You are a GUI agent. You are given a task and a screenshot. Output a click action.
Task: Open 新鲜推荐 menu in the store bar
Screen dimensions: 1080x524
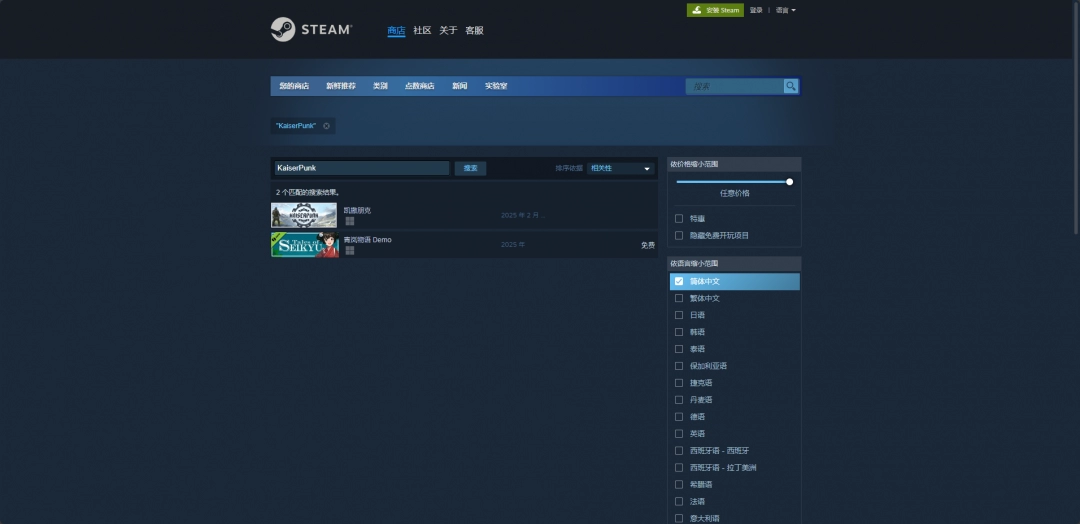click(x=341, y=86)
